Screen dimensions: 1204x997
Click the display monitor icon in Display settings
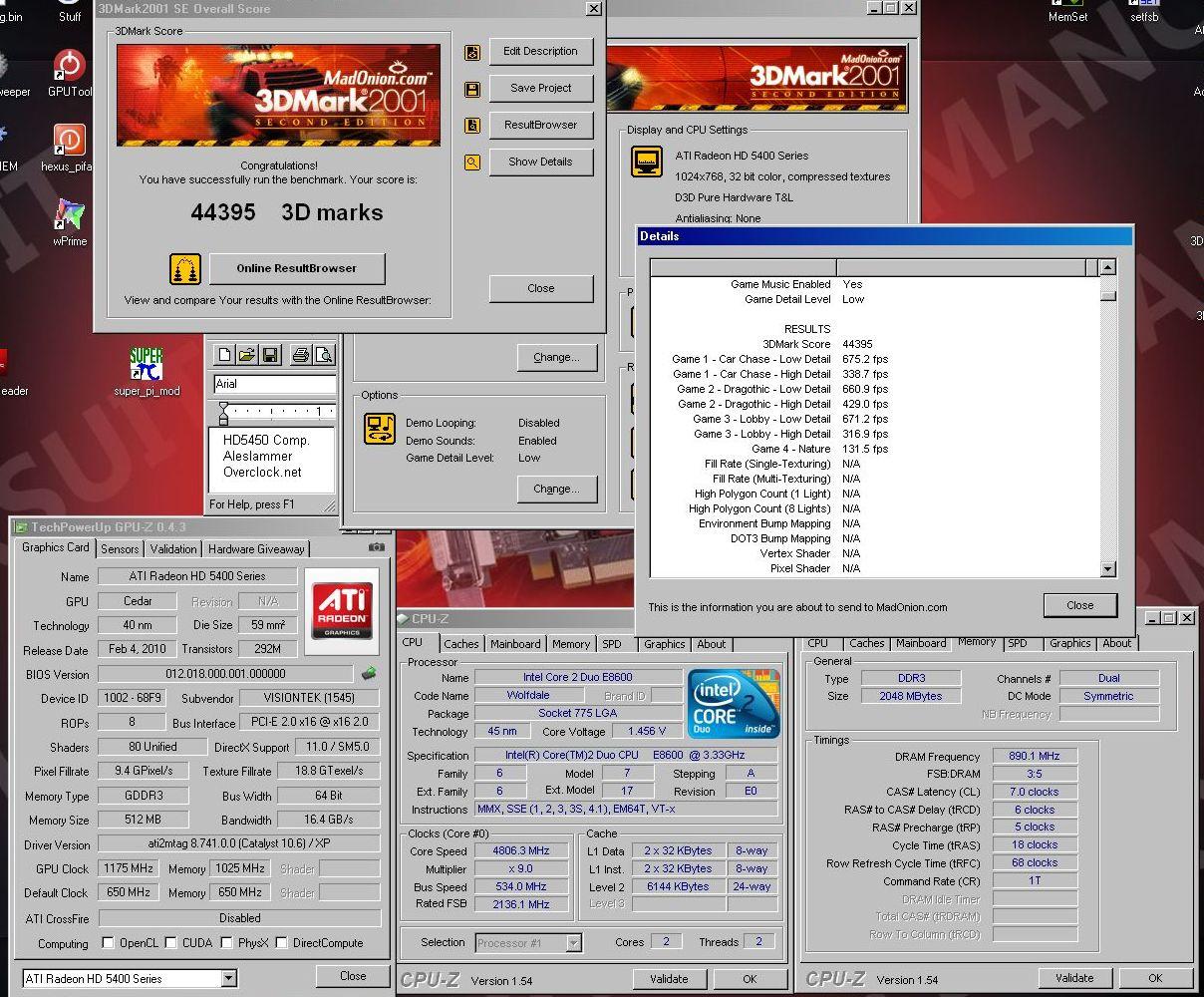(x=647, y=163)
